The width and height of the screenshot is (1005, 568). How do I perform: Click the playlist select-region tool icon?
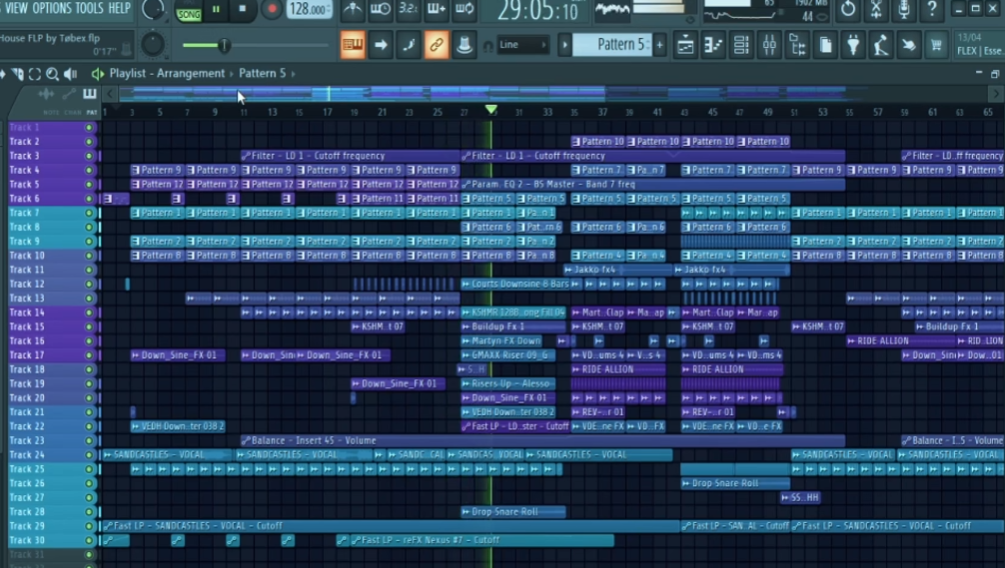(x=35, y=74)
